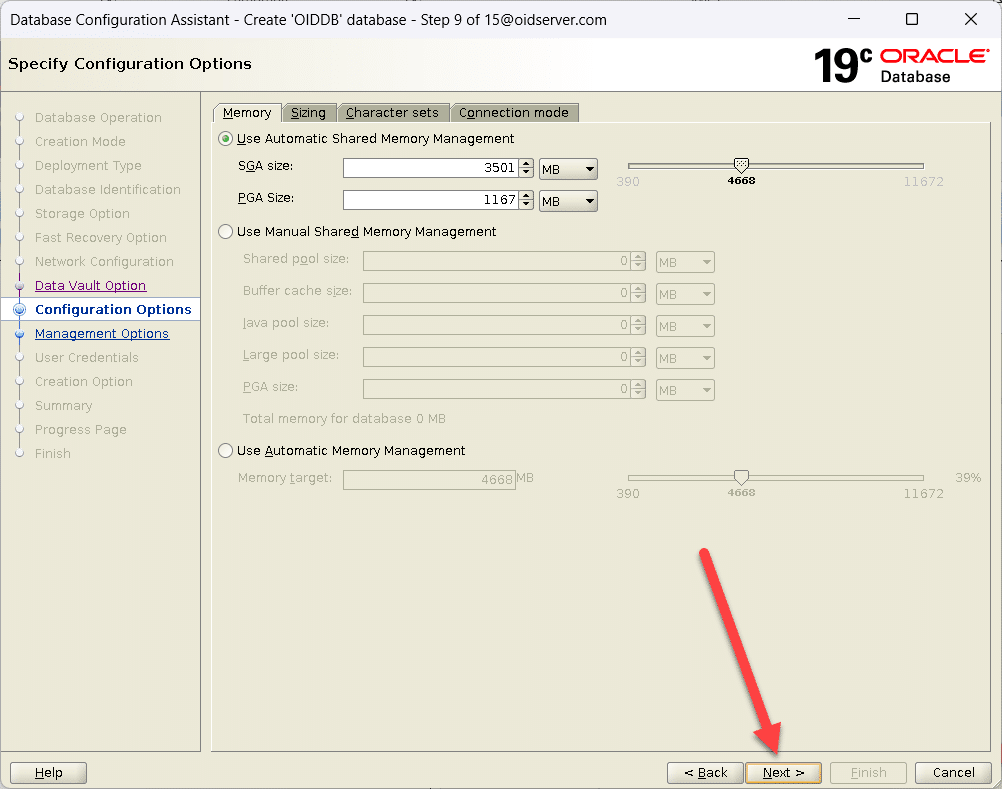Open the Character sets tab
Image resolution: width=1002 pixels, height=789 pixels.
click(392, 113)
